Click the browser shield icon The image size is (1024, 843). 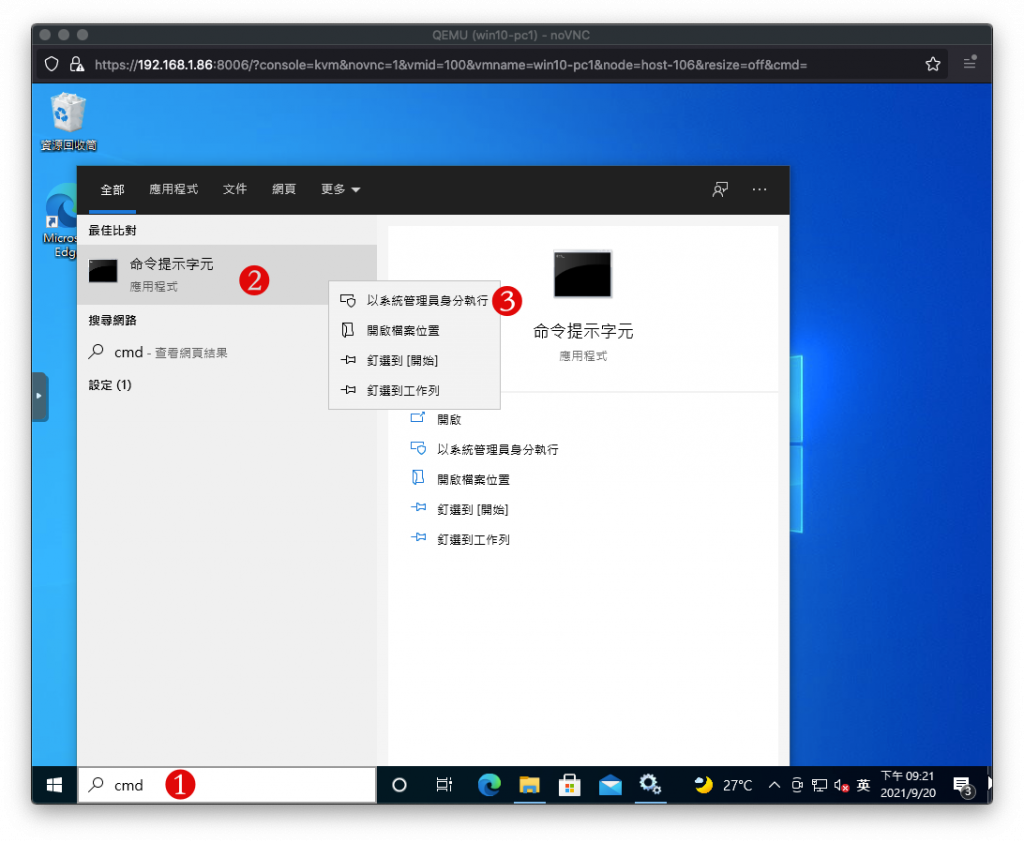pos(52,64)
